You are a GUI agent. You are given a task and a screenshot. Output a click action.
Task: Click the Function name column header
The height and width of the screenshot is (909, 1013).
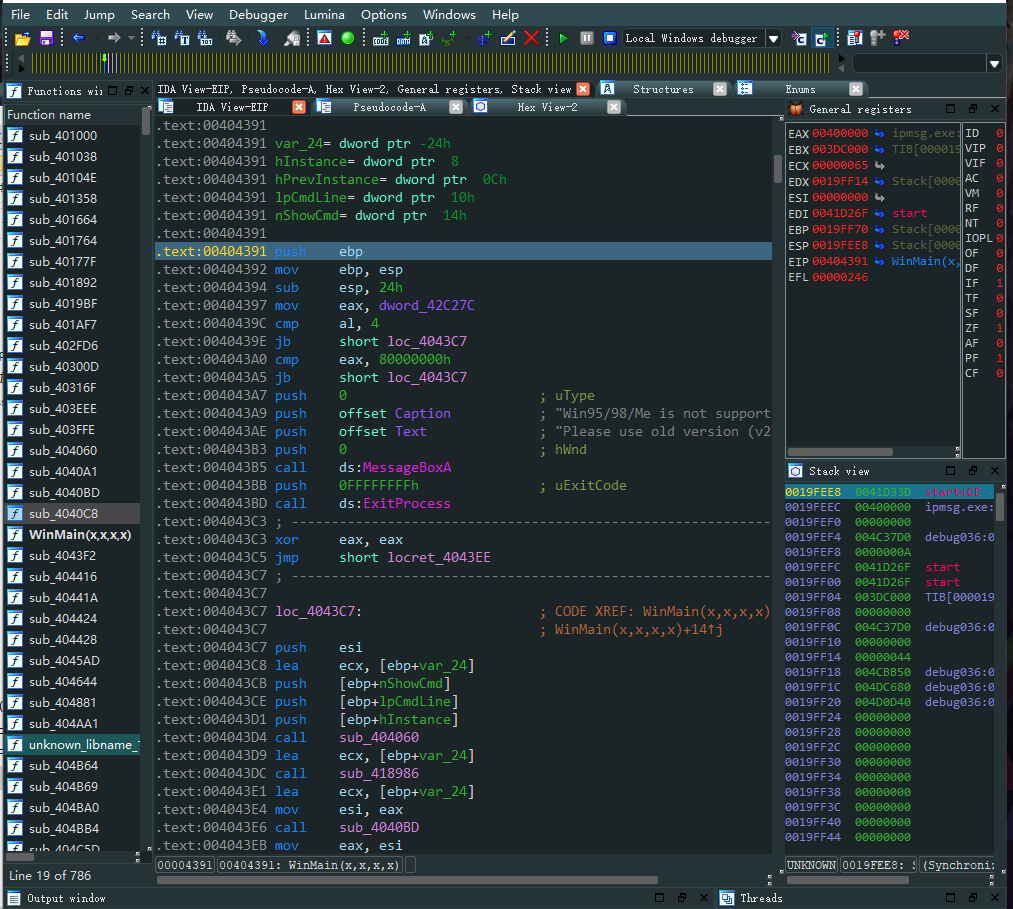click(50, 114)
